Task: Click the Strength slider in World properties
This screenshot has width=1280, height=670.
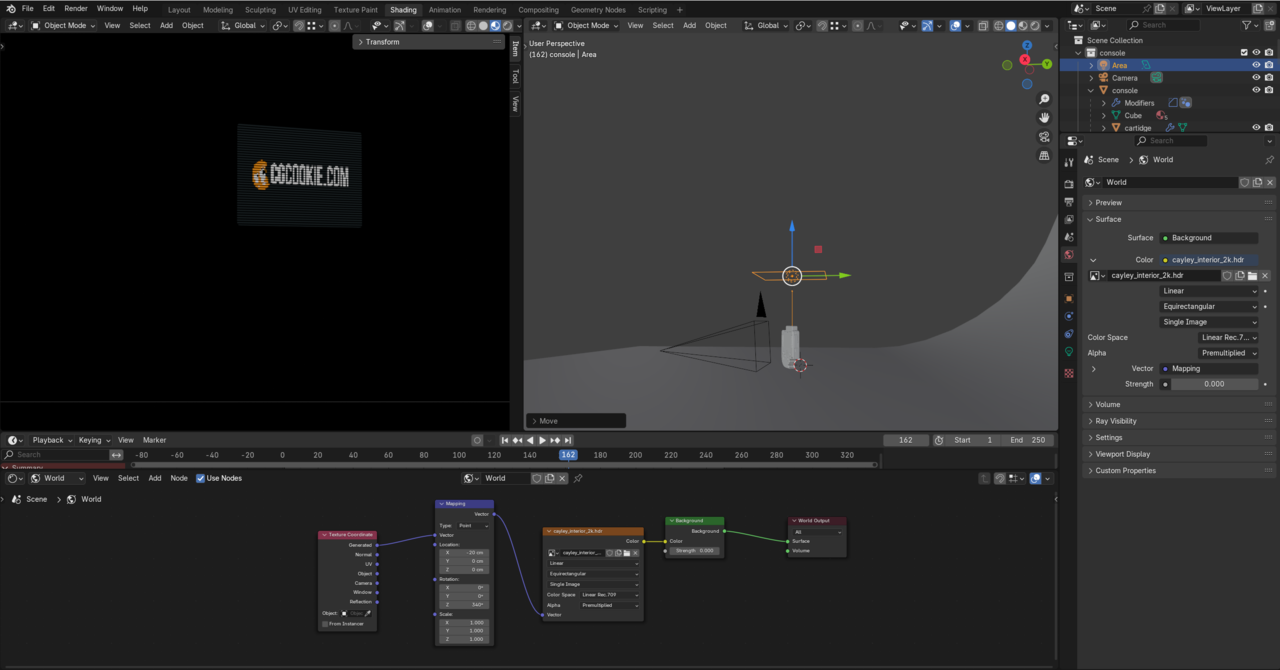Action: tap(1214, 384)
